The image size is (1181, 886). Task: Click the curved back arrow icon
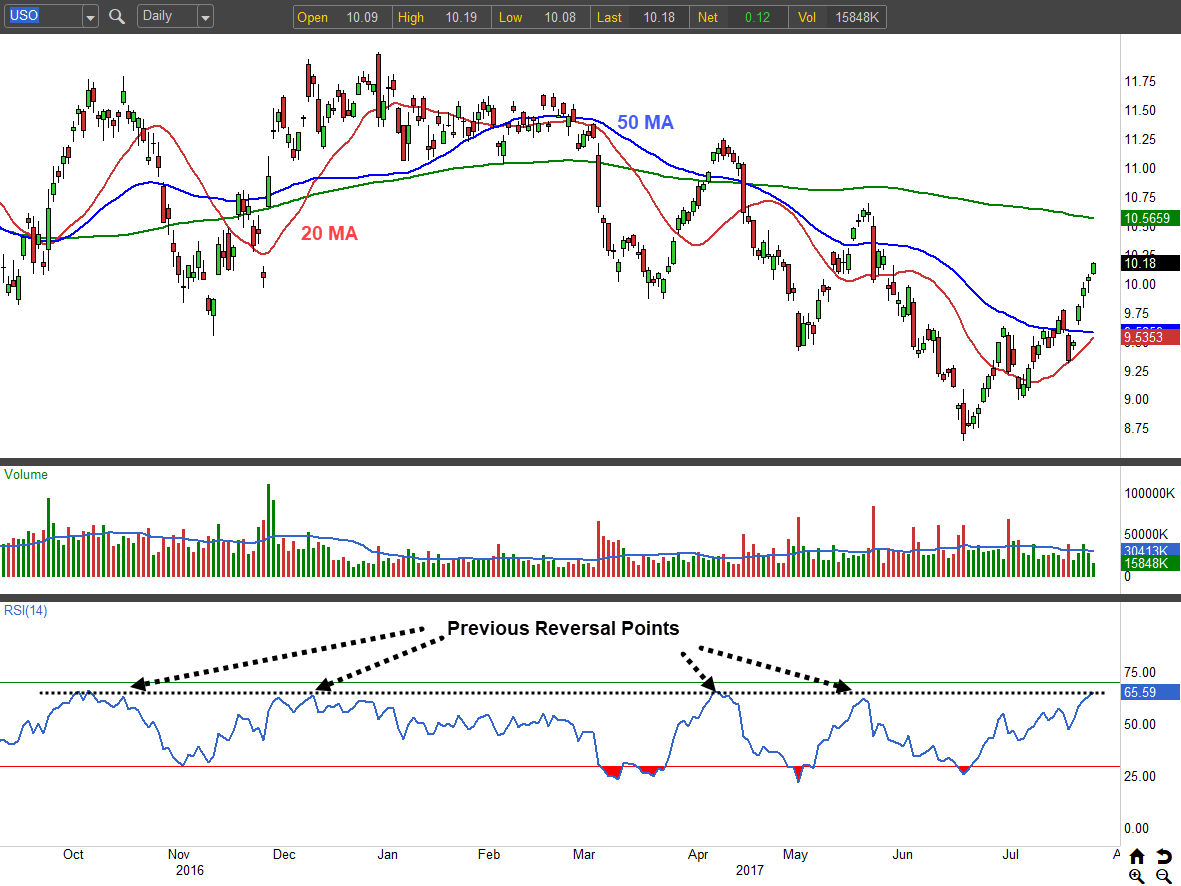tap(1164, 857)
